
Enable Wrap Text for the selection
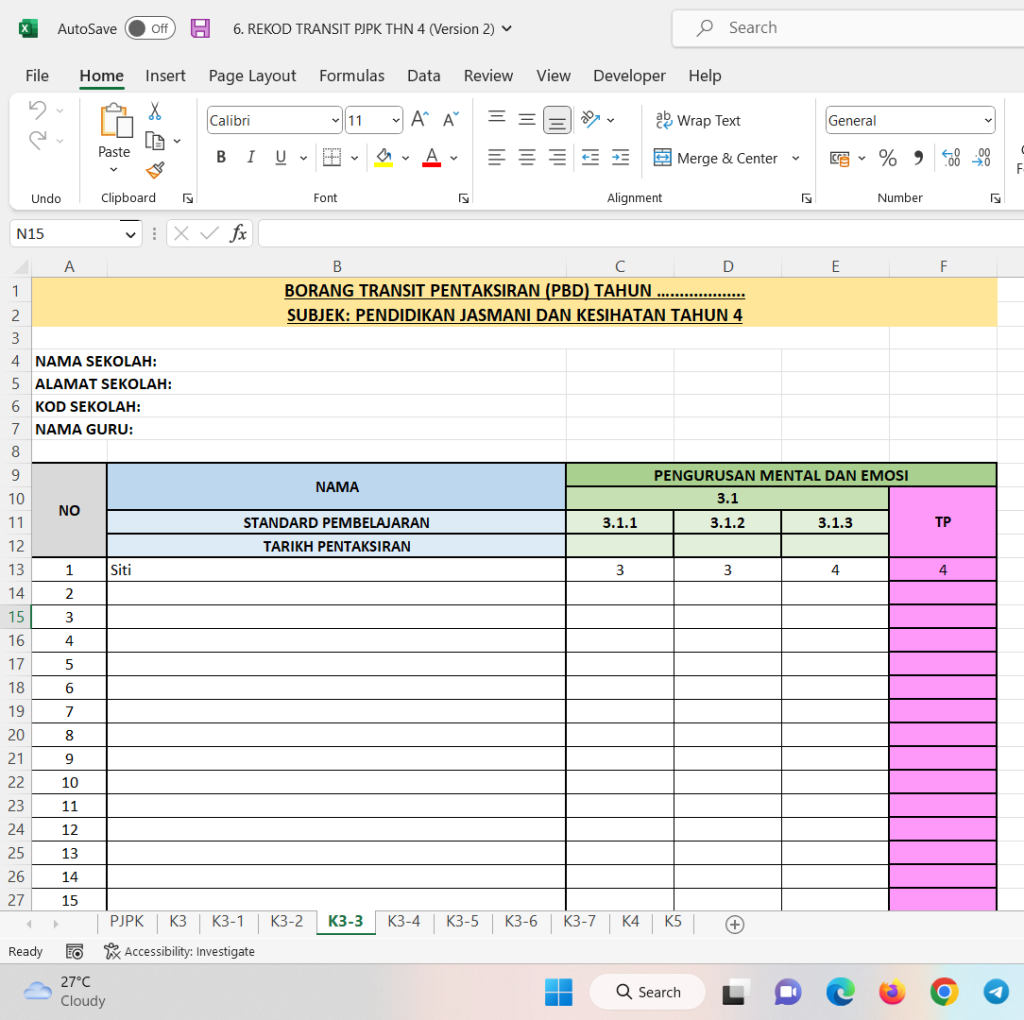tap(698, 120)
